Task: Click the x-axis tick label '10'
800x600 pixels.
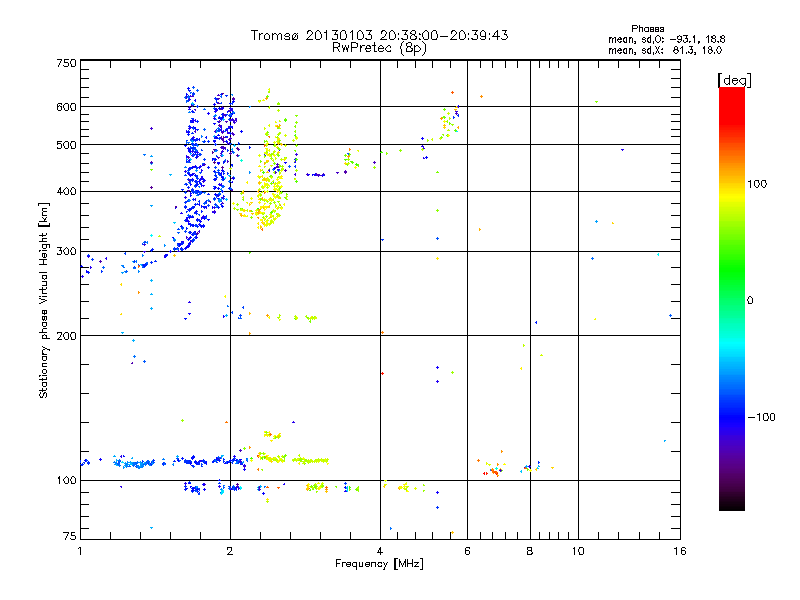Action: tap(578, 551)
